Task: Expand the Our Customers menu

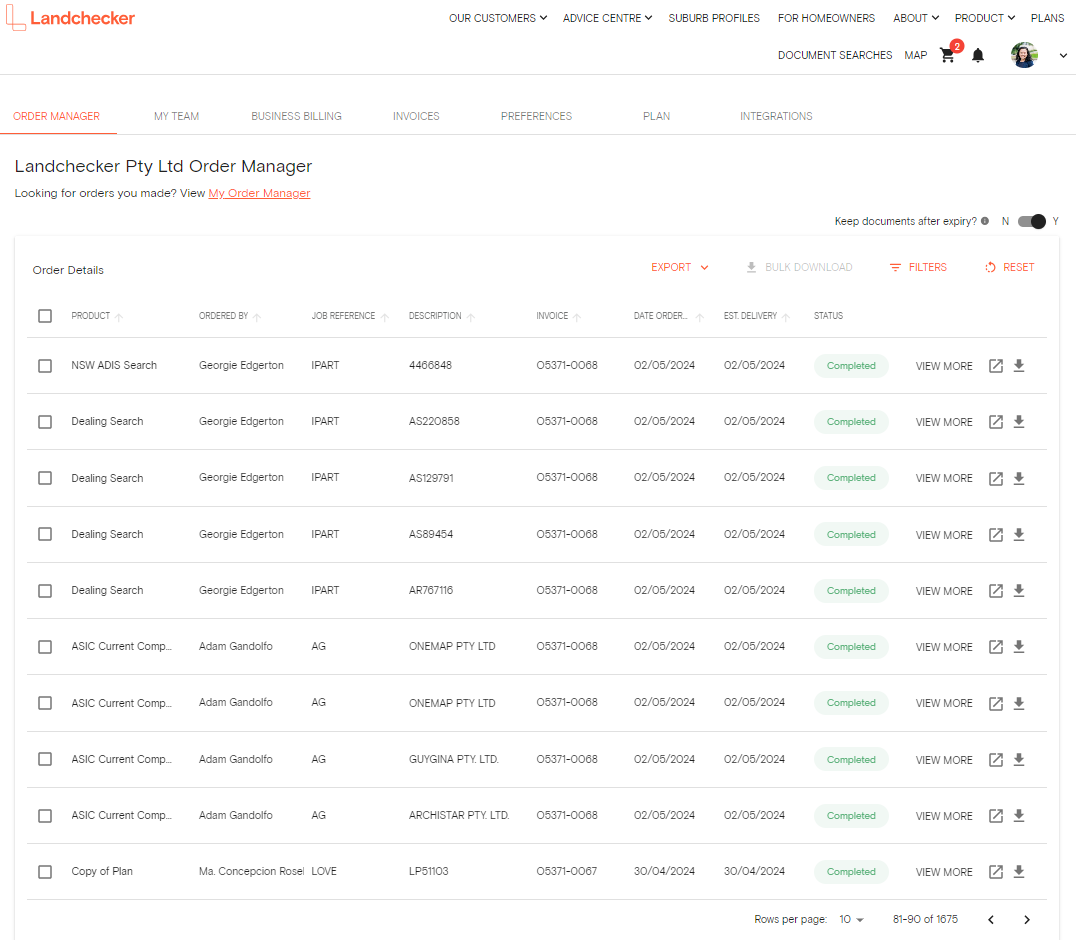Action: (498, 18)
